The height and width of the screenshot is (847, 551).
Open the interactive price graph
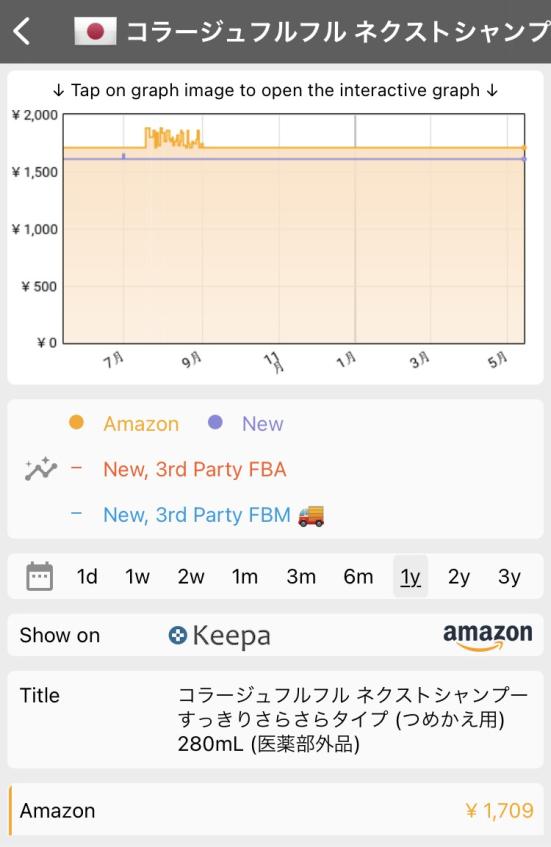[x=276, y=228]
